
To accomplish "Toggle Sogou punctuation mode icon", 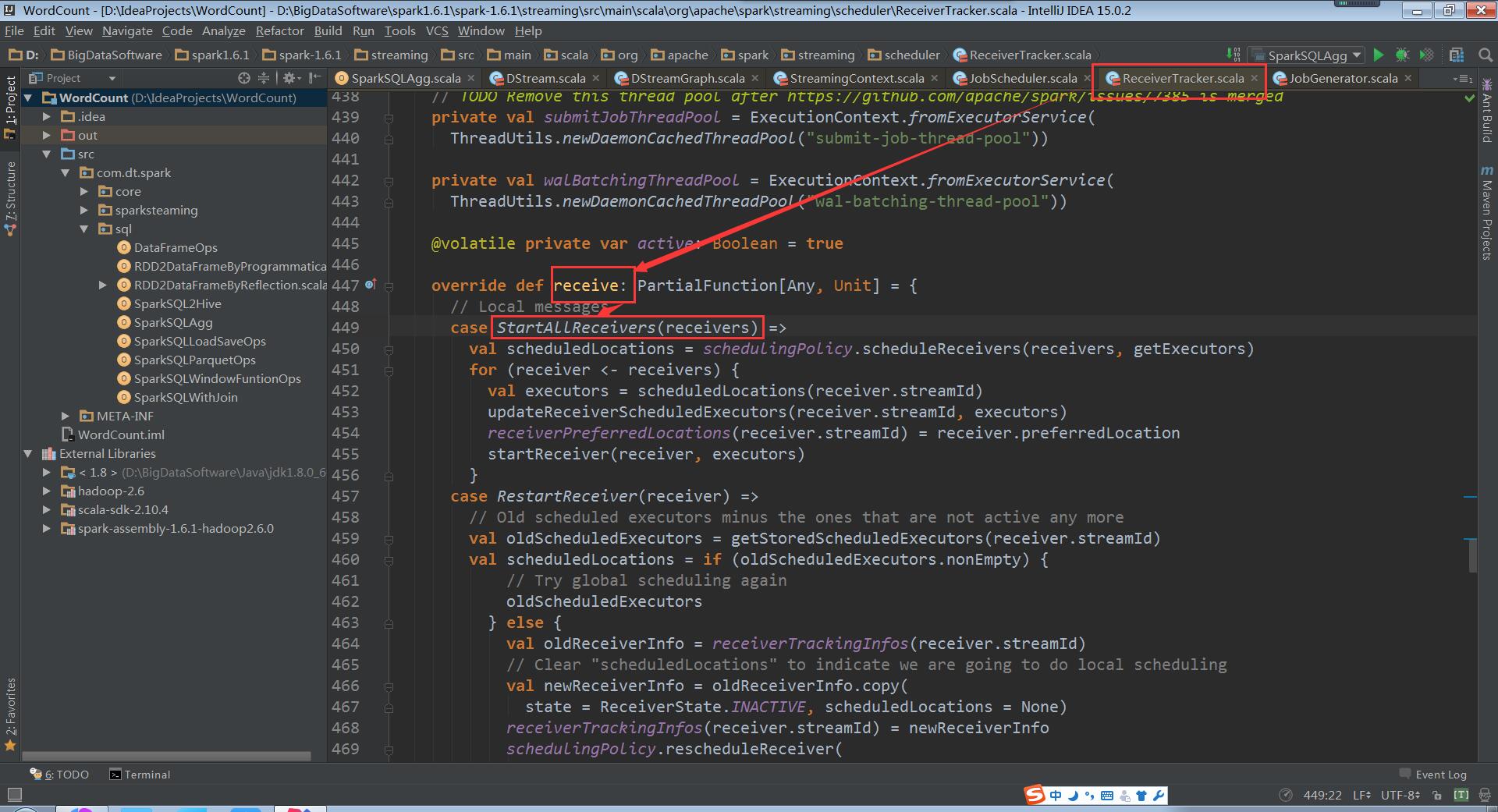I will (1089, 796).
